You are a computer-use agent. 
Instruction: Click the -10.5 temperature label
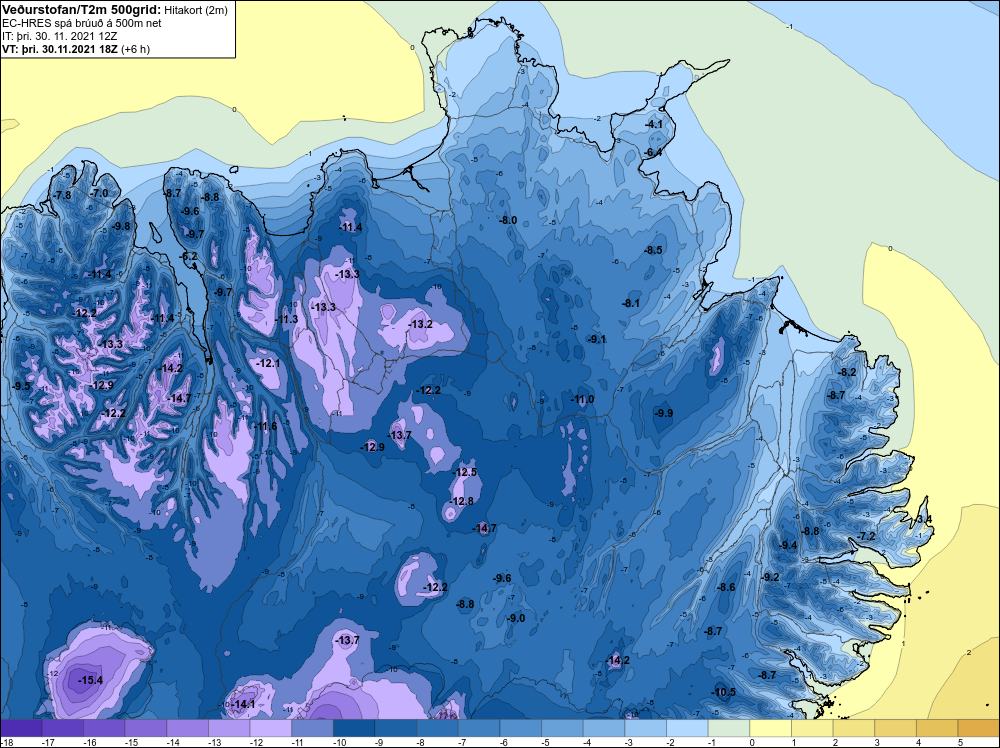point(724,693)
